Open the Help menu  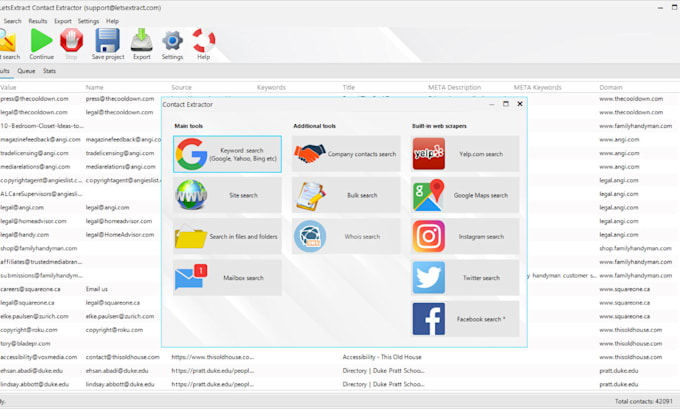point(112,21)
